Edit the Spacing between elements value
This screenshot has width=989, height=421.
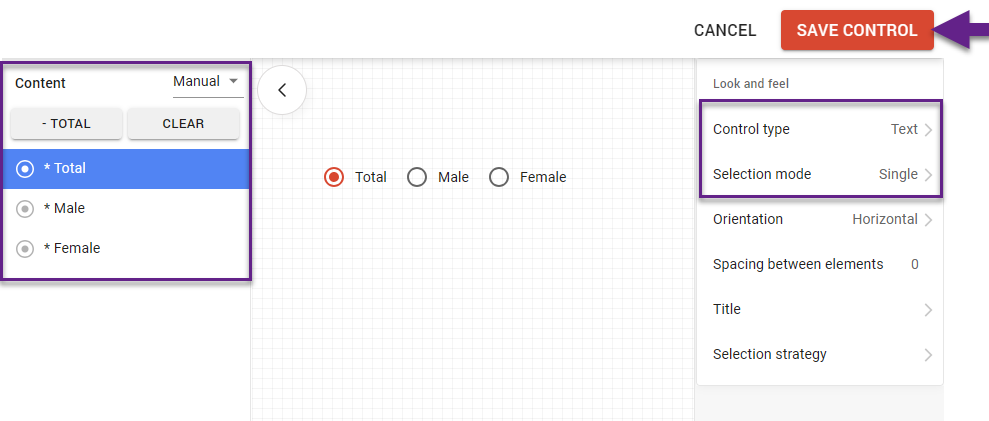coord(914,264)
